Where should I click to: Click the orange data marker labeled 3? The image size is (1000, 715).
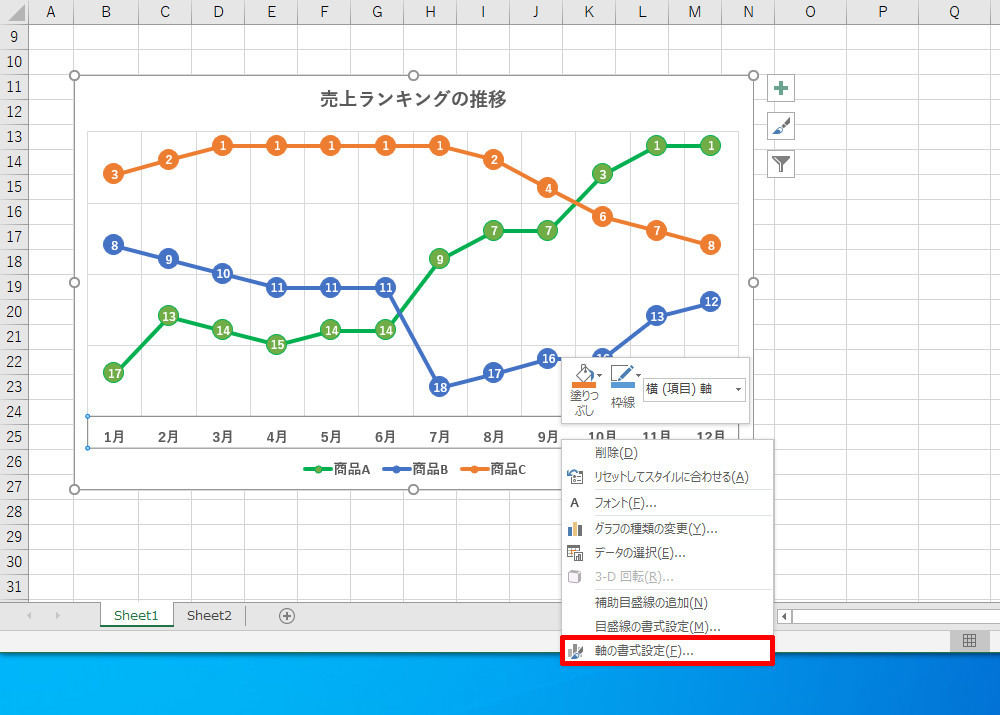[x=114, y=174]
